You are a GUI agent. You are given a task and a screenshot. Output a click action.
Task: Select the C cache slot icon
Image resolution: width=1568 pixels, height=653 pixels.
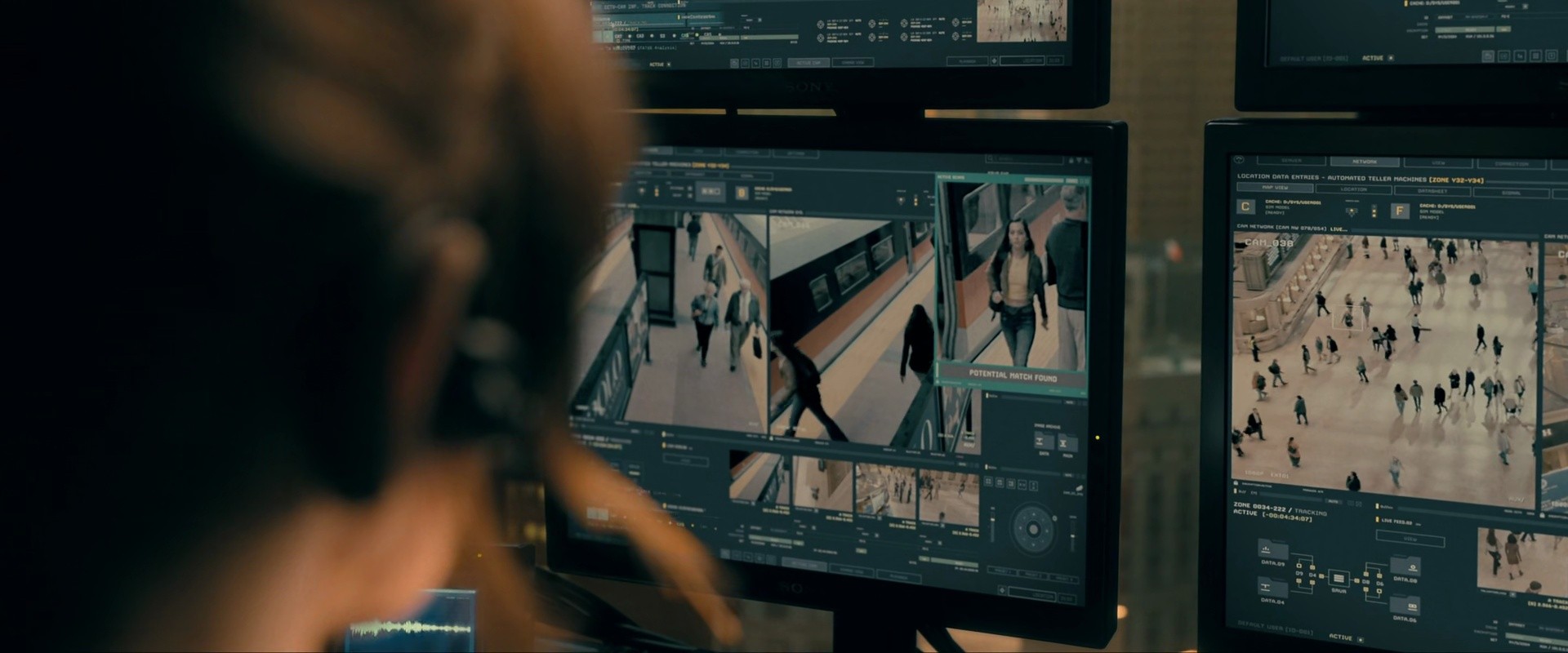(1245, 207)
